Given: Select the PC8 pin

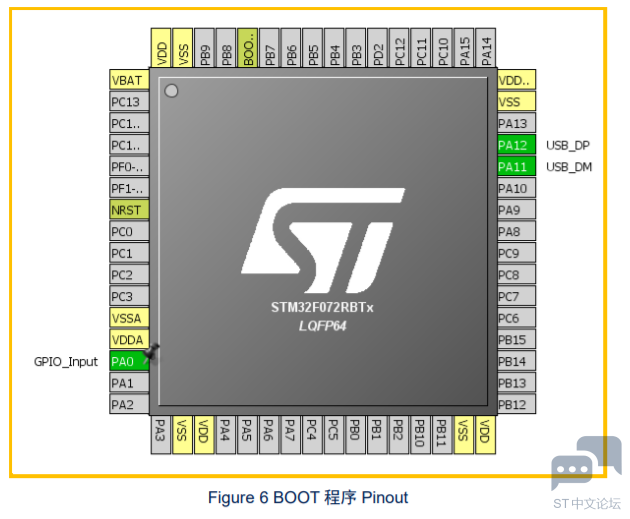Looking at the screenshot, I should (516, 275).
